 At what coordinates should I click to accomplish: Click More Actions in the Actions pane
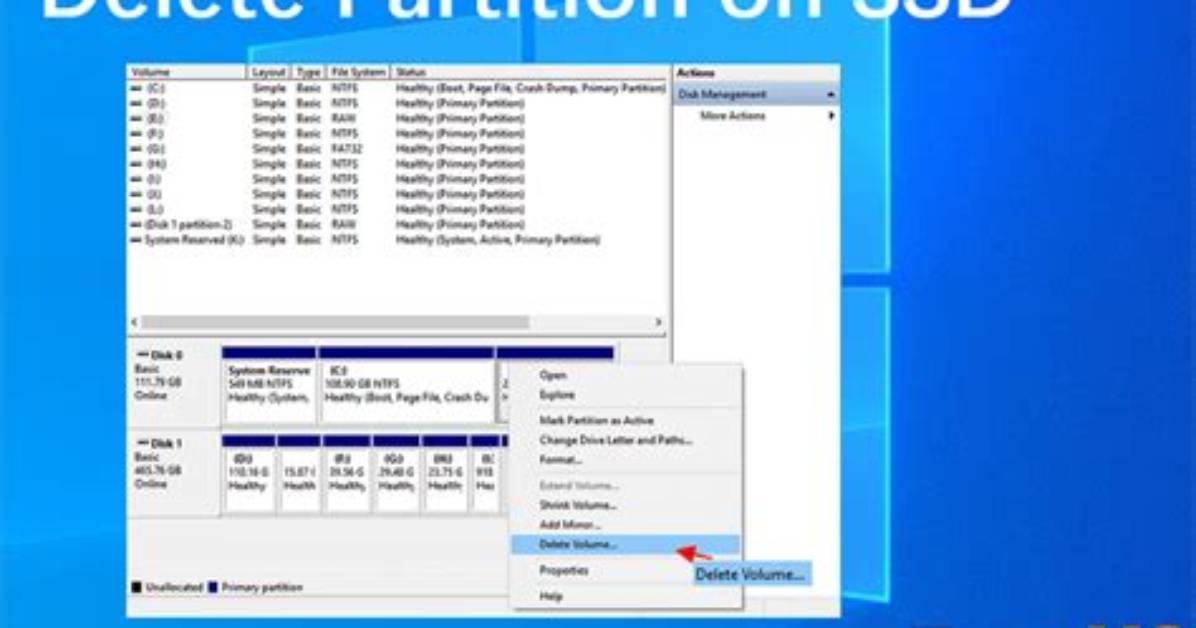[x=732, y=116]
